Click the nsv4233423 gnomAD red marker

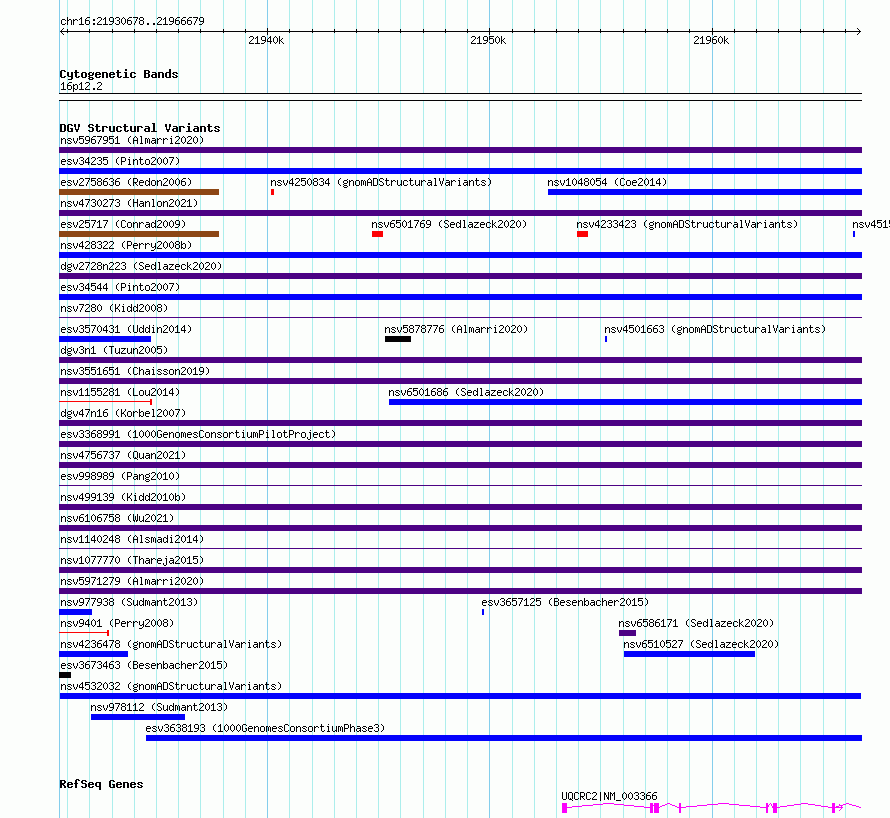click(x=582, y=234)
